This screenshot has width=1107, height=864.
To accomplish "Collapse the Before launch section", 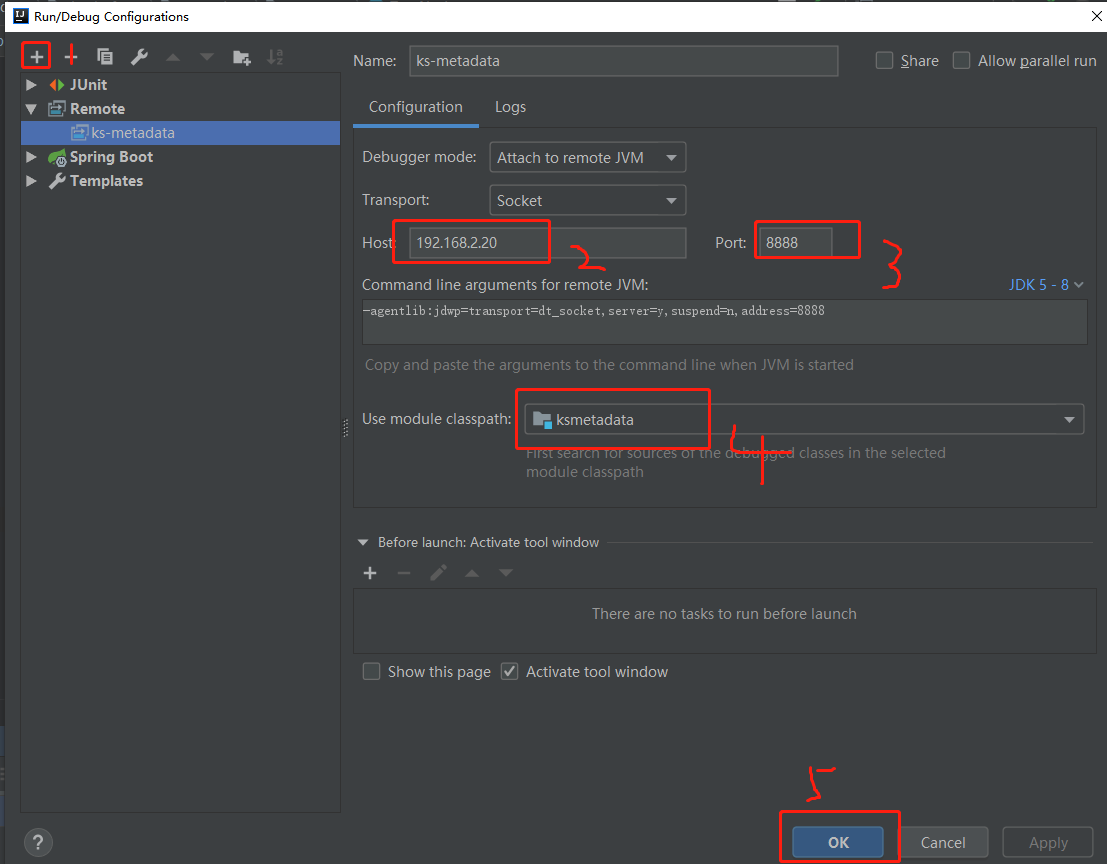I will click(x=363, y=542).
